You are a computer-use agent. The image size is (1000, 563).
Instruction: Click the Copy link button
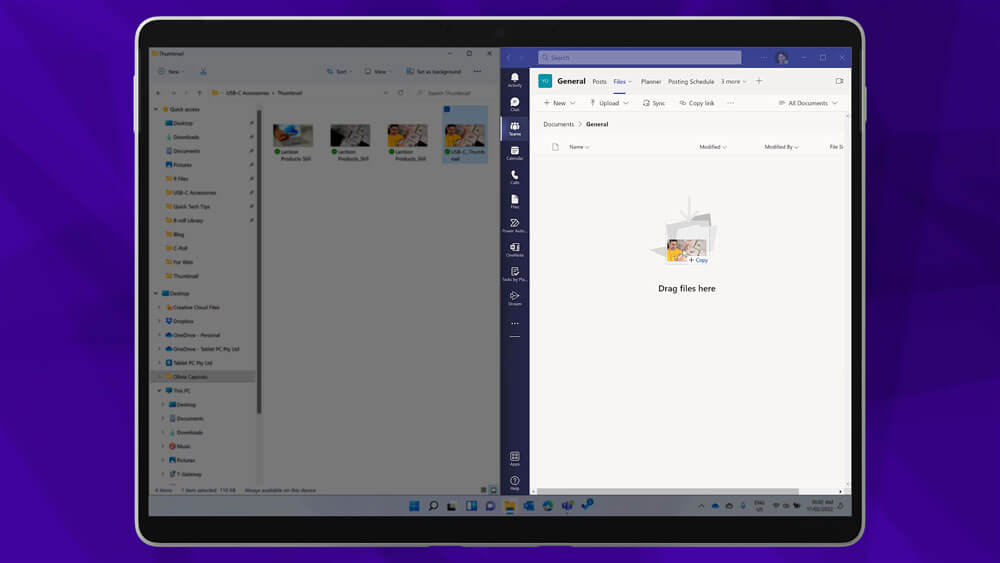(697, 103)
